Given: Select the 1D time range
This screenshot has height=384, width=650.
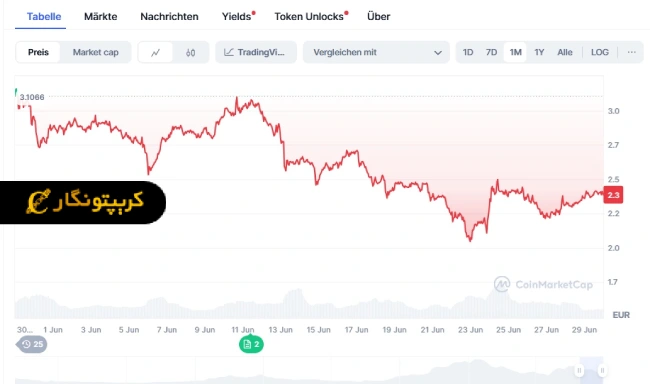Looking at the screenshot, I should (x=468, y=52).
